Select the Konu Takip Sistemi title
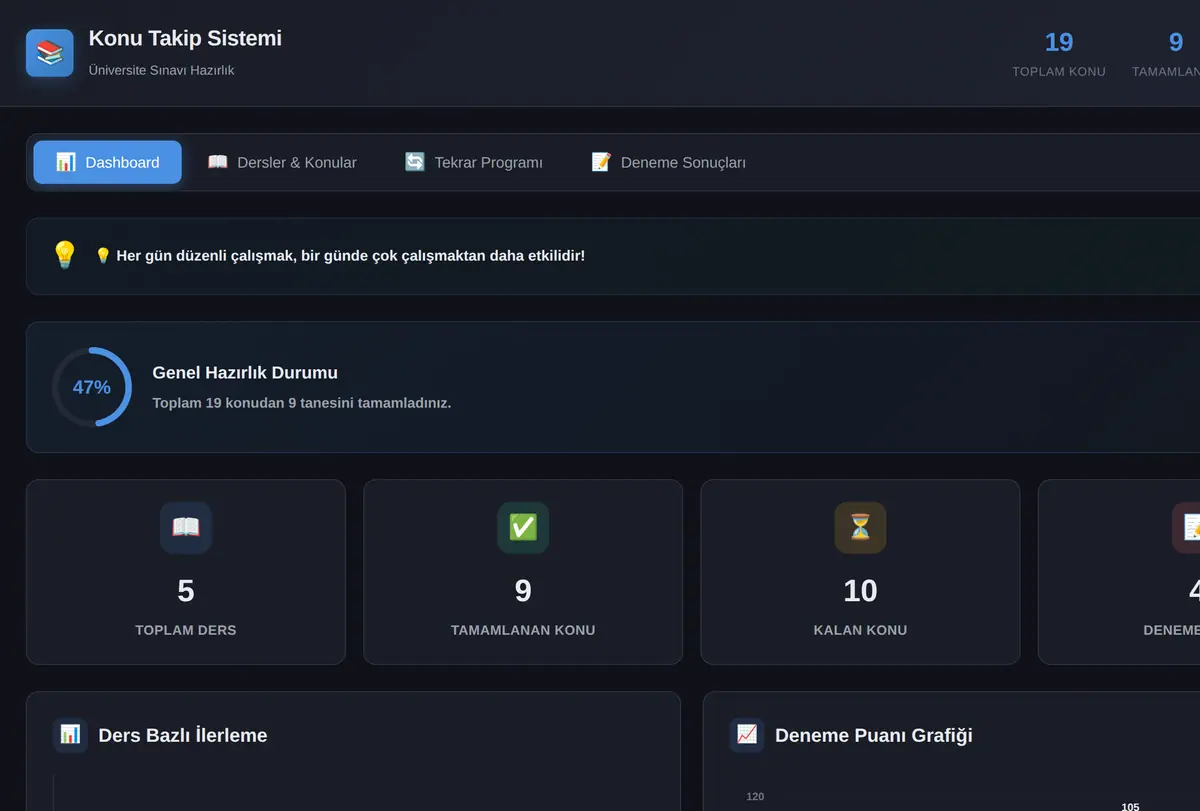This screenshot has width=1200, height=811. point(185,38)
